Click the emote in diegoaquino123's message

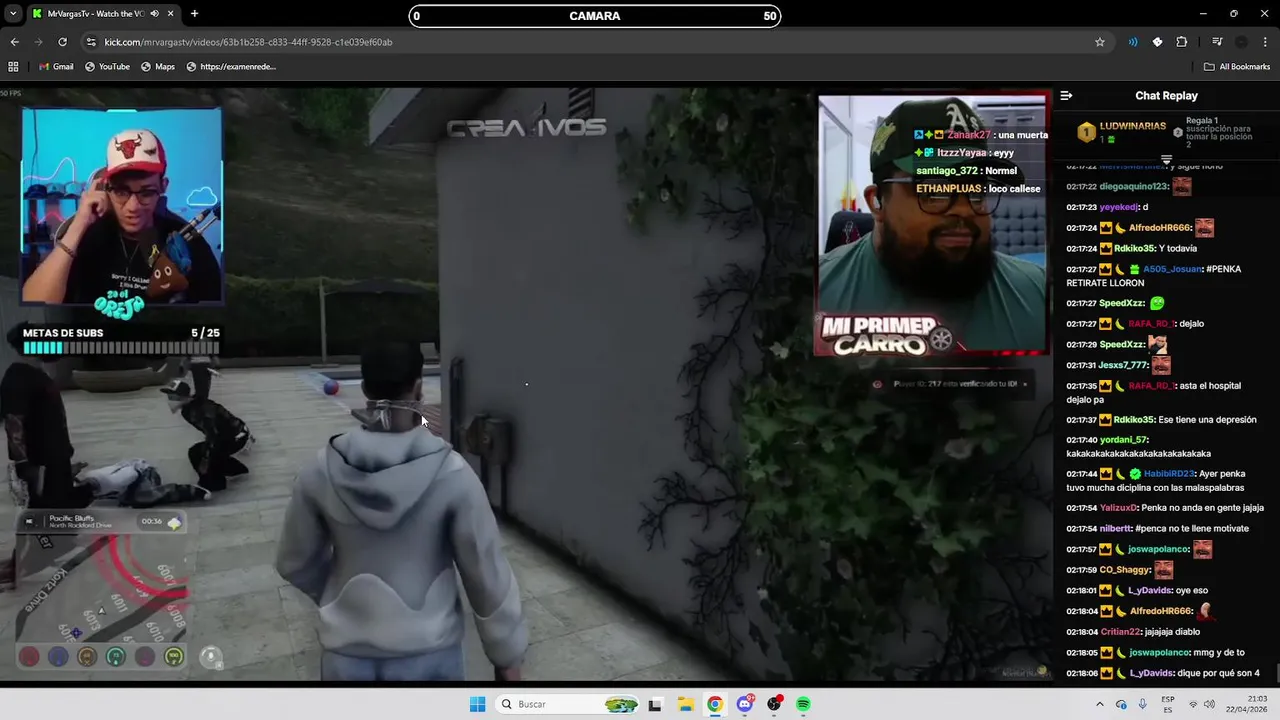click(1182, 186)
